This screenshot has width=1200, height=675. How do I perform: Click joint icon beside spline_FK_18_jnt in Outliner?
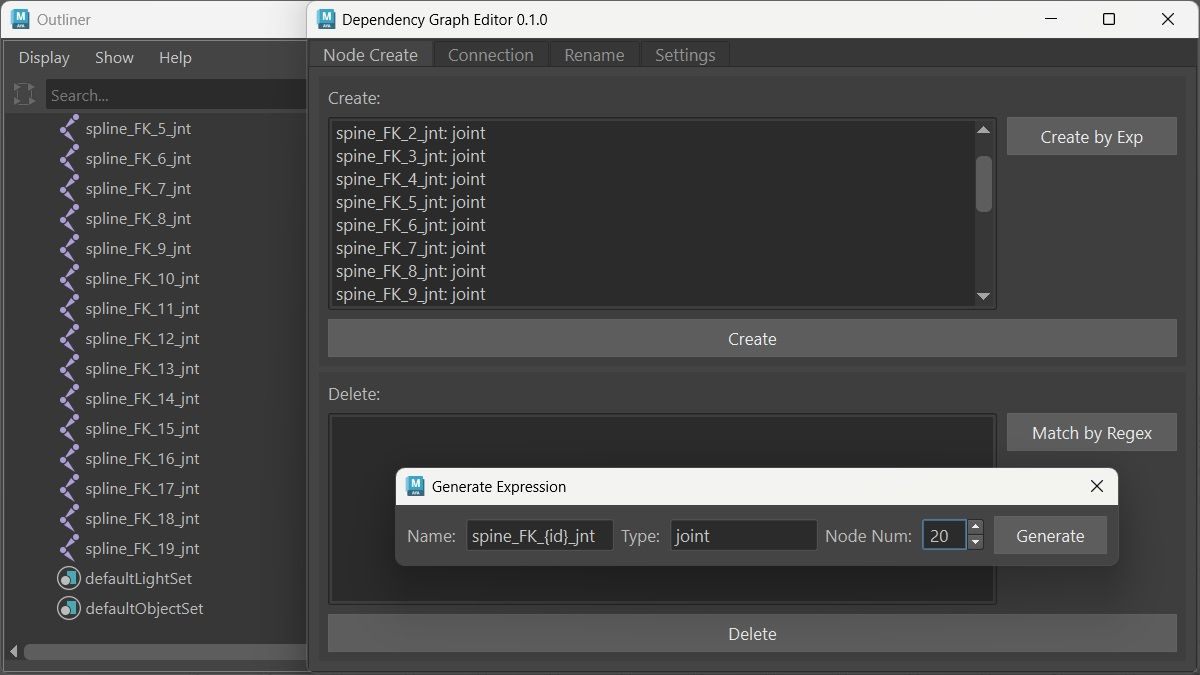pos(69,518)
